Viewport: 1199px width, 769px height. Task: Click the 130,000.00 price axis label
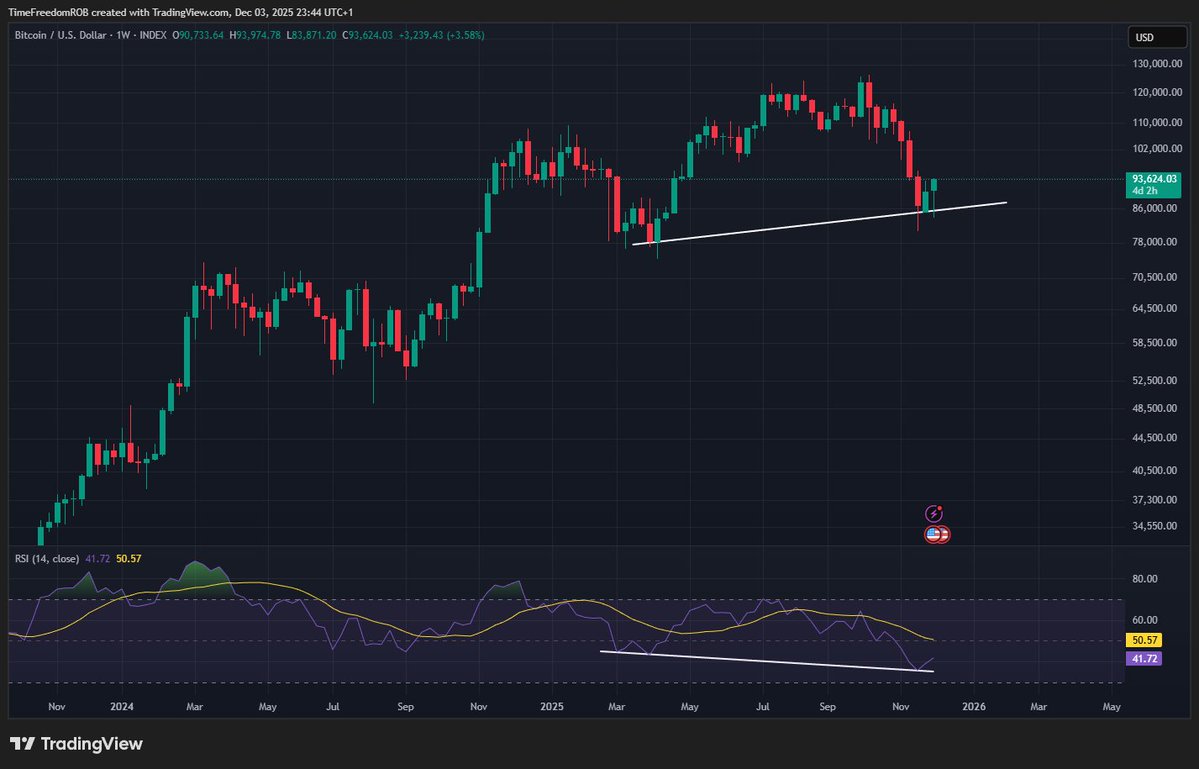coord(1157,63)
